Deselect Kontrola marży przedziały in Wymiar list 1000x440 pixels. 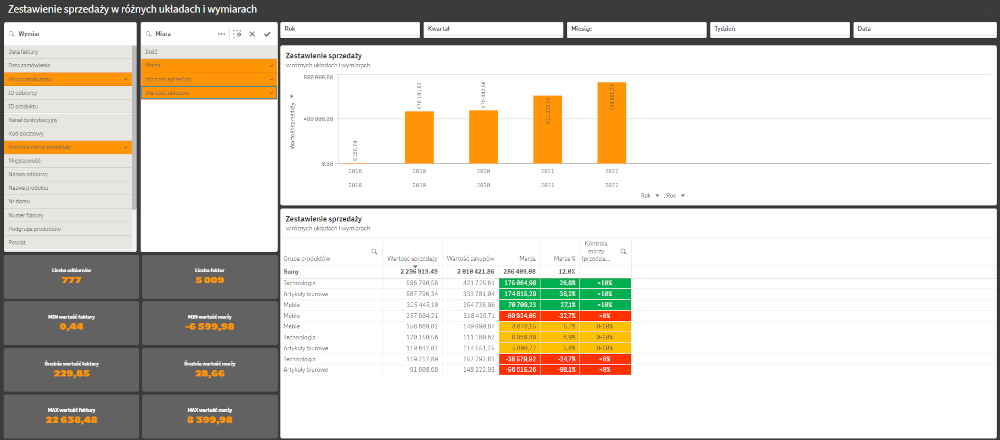(x=68, y=147)
